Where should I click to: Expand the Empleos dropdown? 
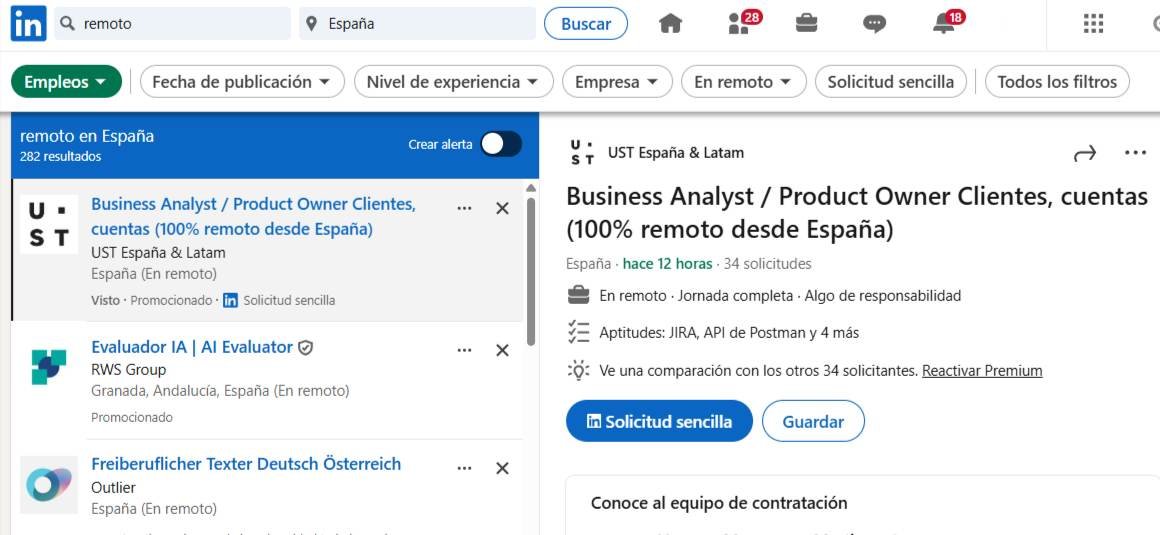point(66,81)
